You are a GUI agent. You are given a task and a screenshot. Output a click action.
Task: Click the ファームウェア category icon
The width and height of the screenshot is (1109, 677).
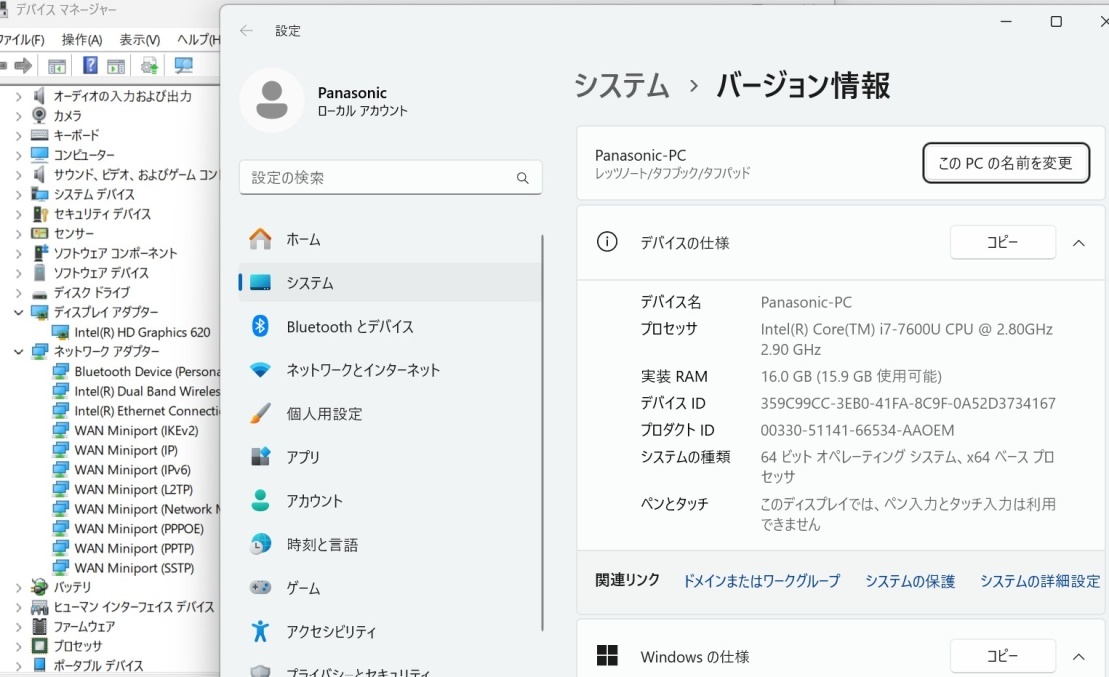(x=40, y=627)
